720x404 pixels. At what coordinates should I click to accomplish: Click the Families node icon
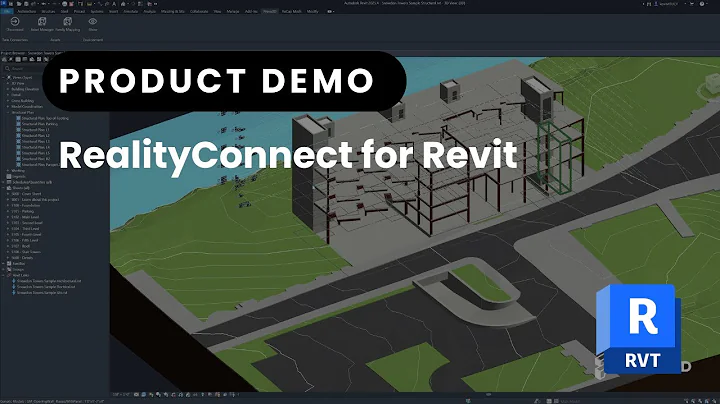click(x=9, y=264)
